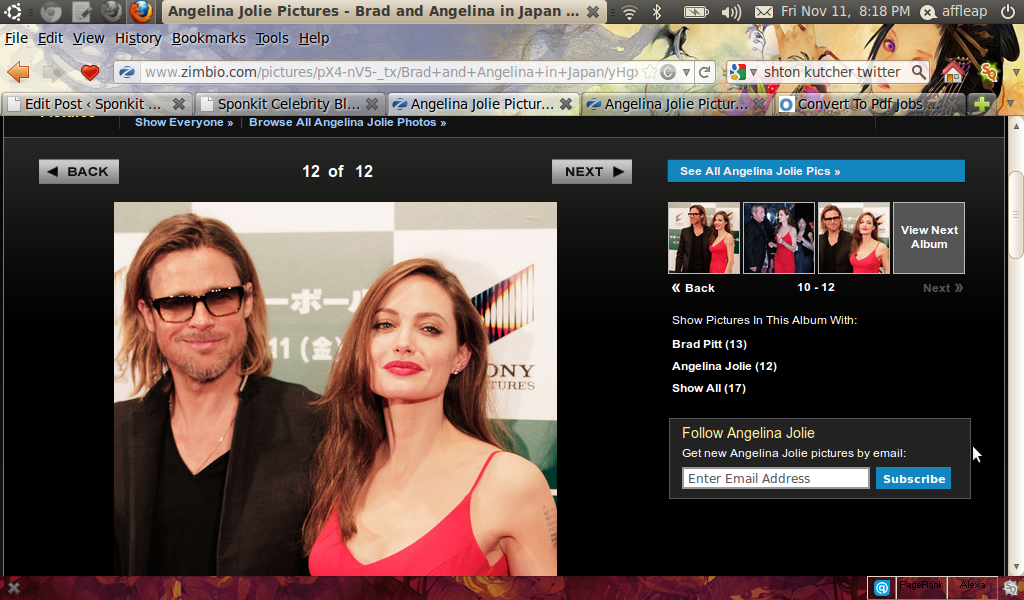Image resolution: width=1024 pixels, height=600 pixels.
Task: Click the Zimbio site identity icon
Action: (127, 72)
